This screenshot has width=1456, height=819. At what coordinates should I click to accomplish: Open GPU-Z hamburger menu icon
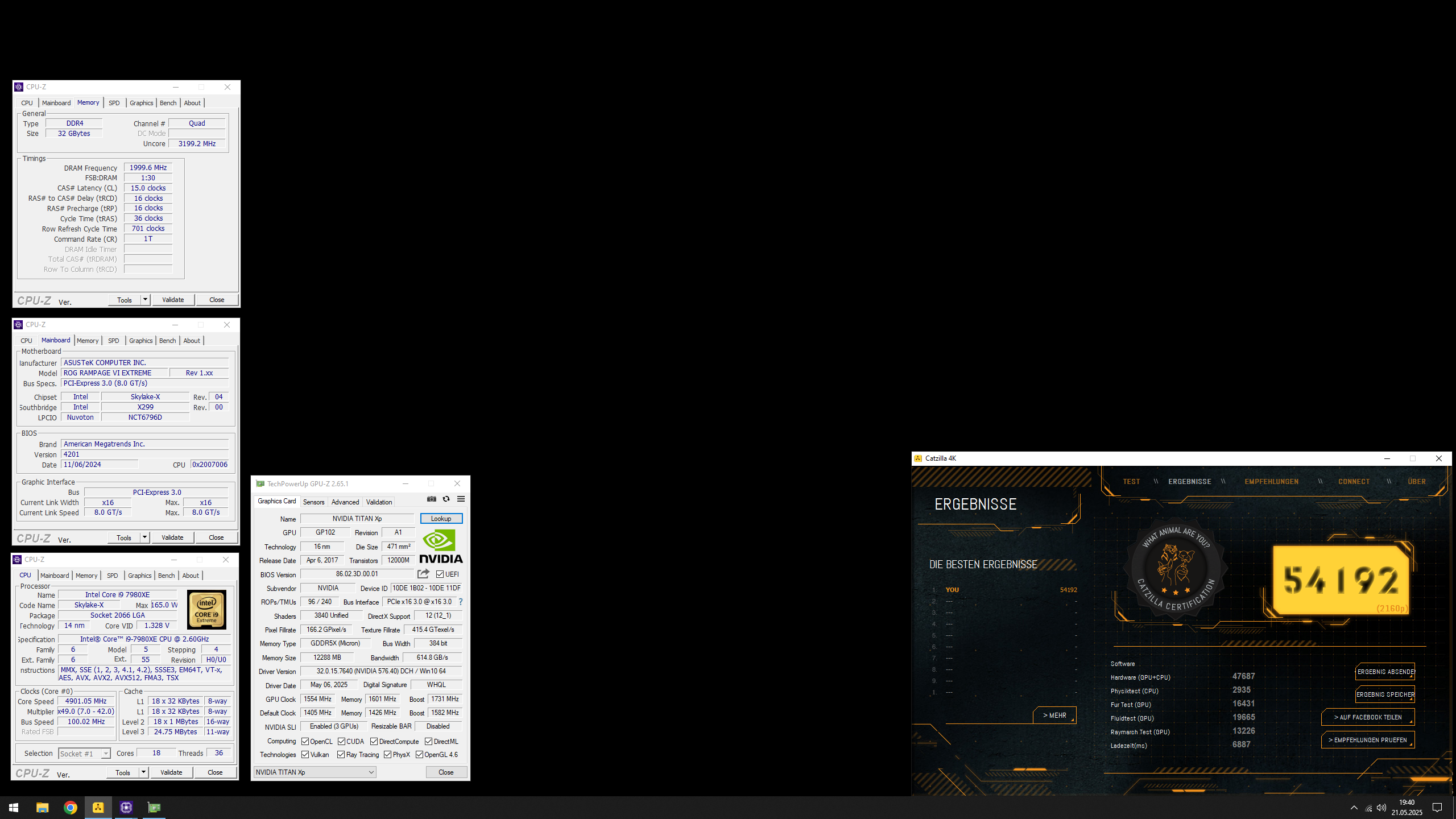(461, 499)
